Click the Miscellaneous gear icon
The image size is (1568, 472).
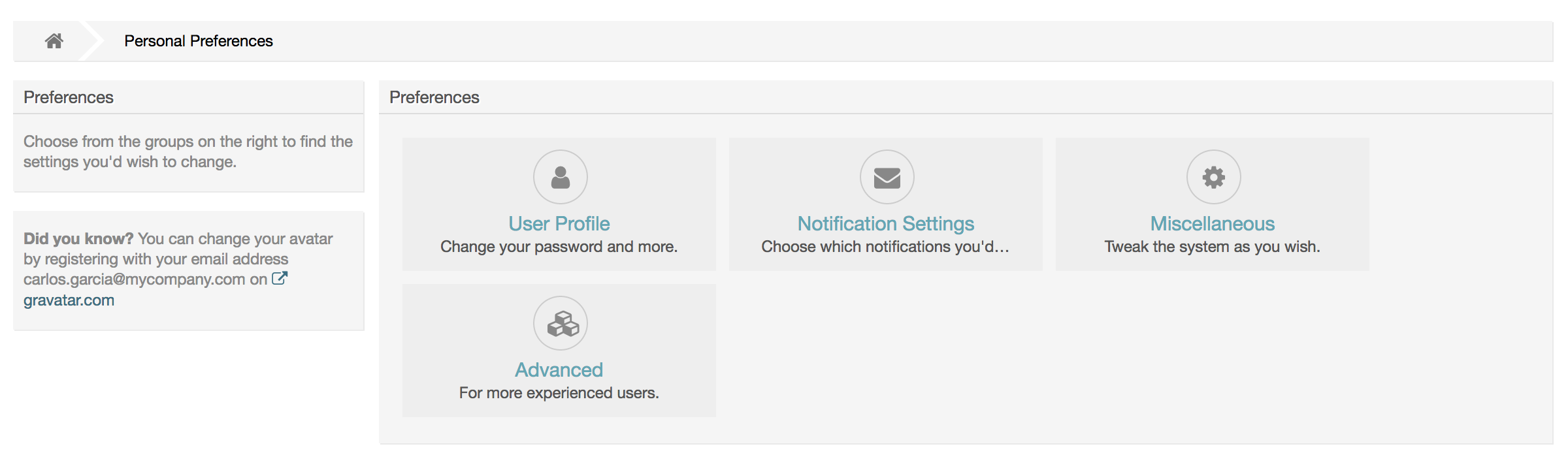[1213, 177]
